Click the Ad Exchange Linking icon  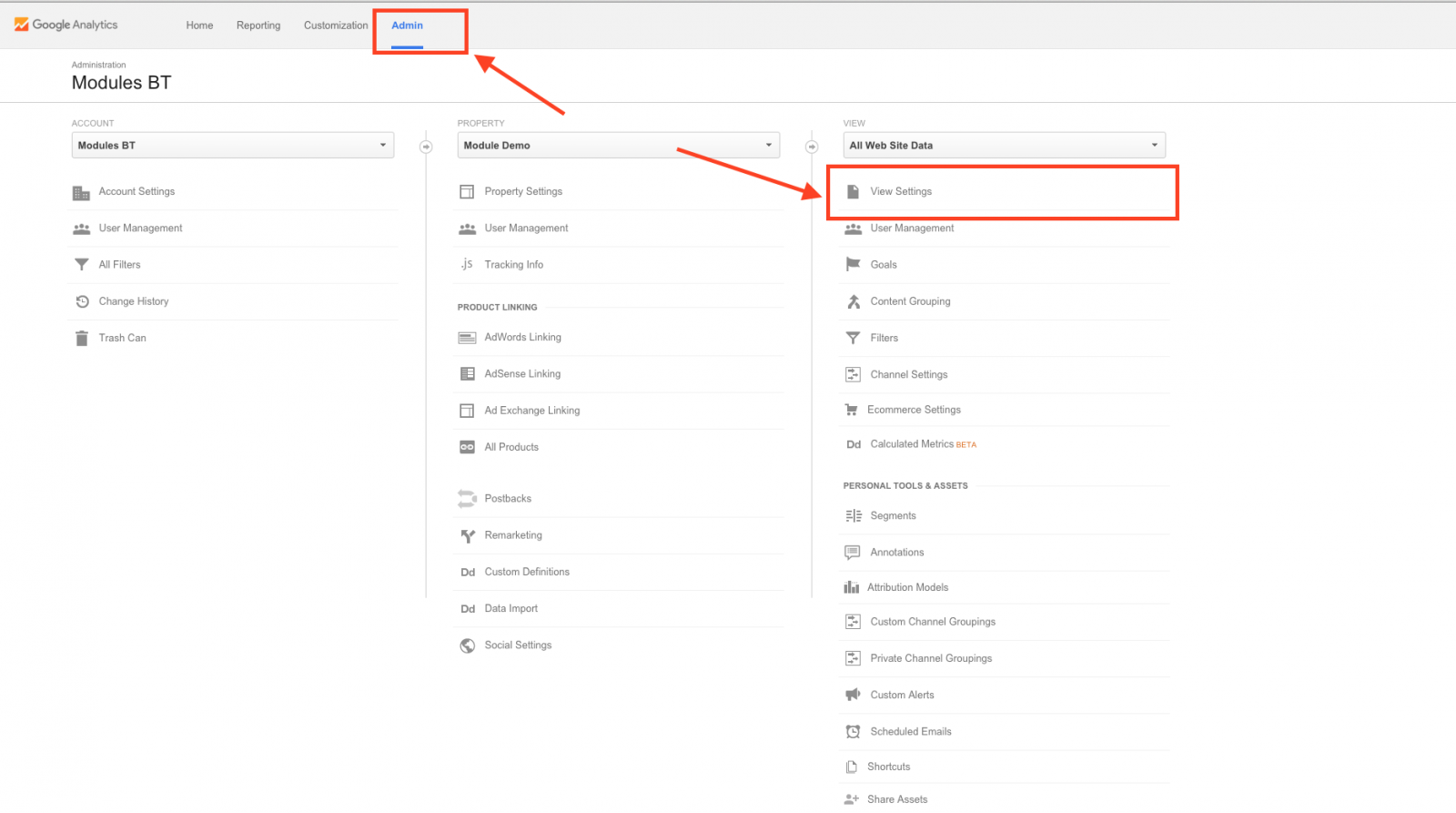467,411
